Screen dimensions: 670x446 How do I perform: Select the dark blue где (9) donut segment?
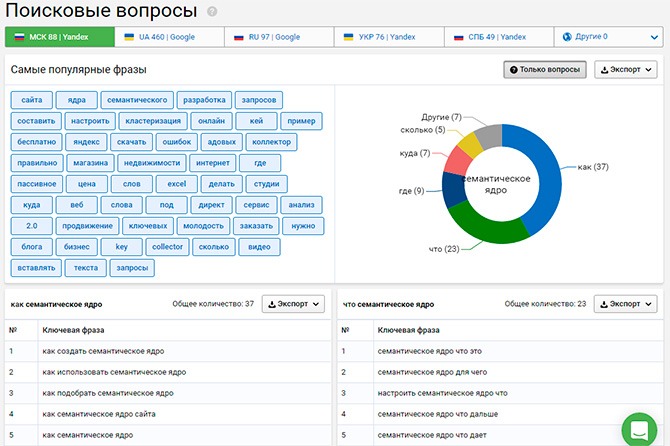pos(453,189)
